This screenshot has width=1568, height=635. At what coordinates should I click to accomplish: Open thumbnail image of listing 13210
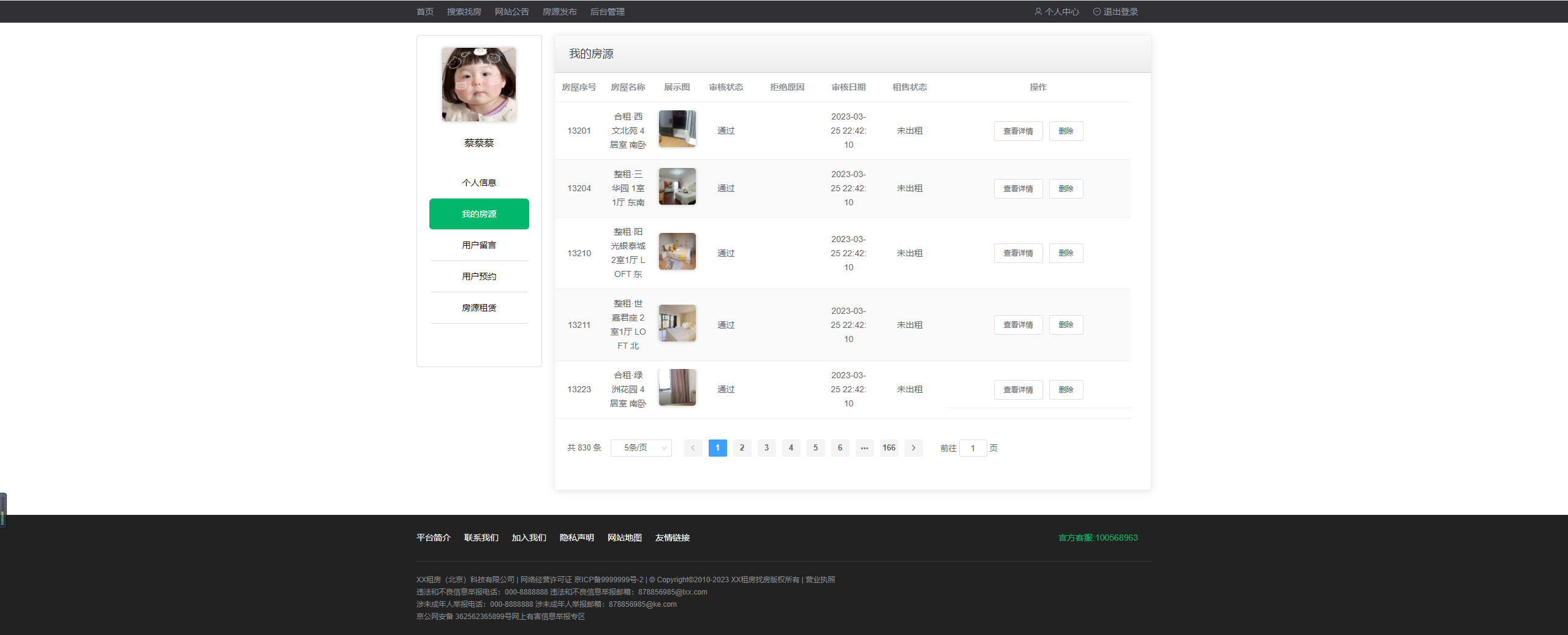(677, 251)
